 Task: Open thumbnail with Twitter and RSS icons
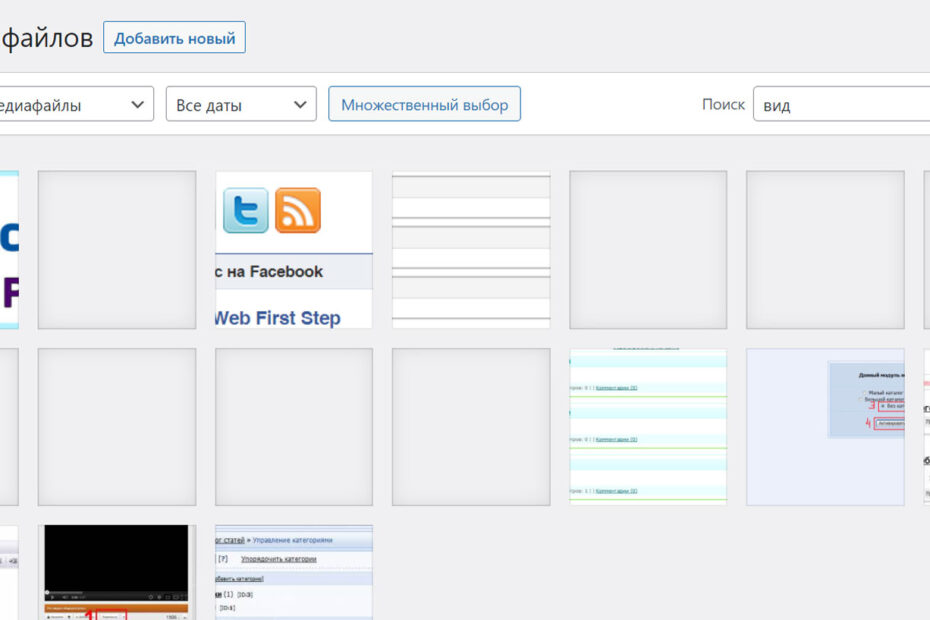click(x=294, y=250)
